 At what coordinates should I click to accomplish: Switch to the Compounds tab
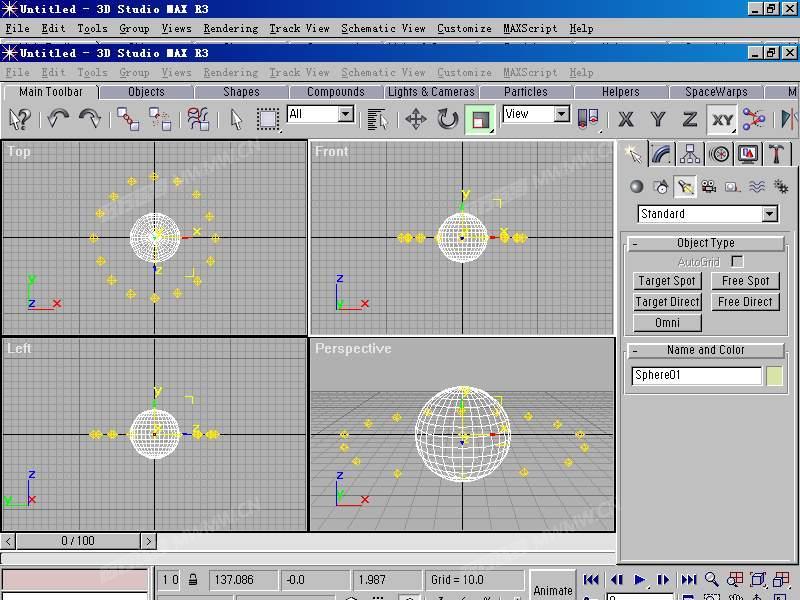336,92
